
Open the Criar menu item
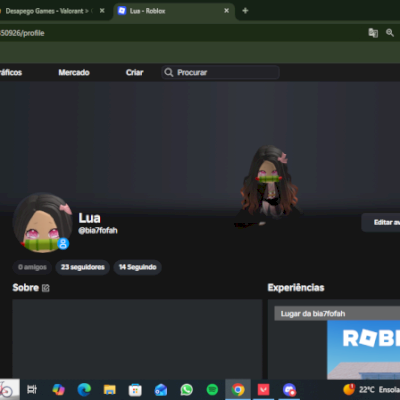(135, 72)
